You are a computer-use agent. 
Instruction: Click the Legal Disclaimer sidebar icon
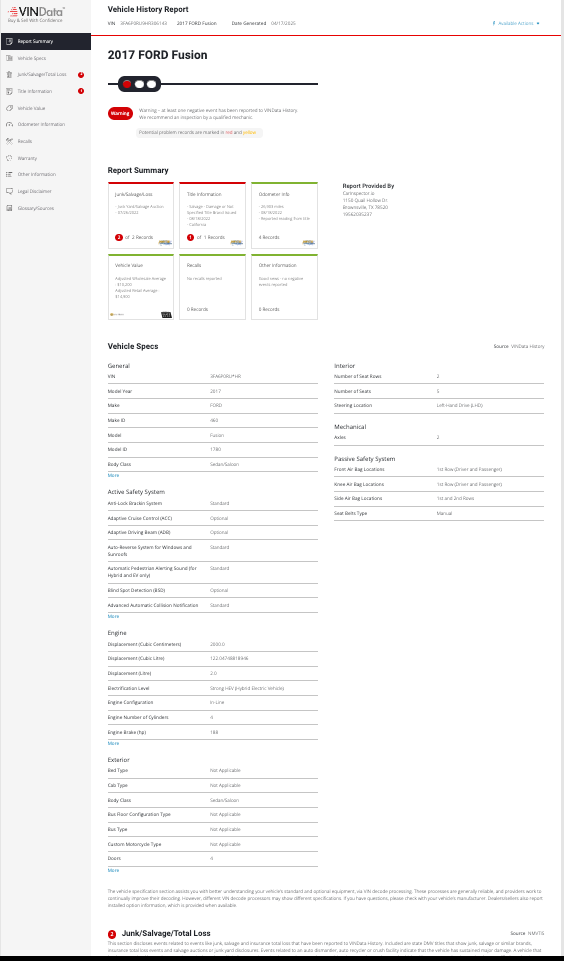pyautogui.click(x=9, y=191)
